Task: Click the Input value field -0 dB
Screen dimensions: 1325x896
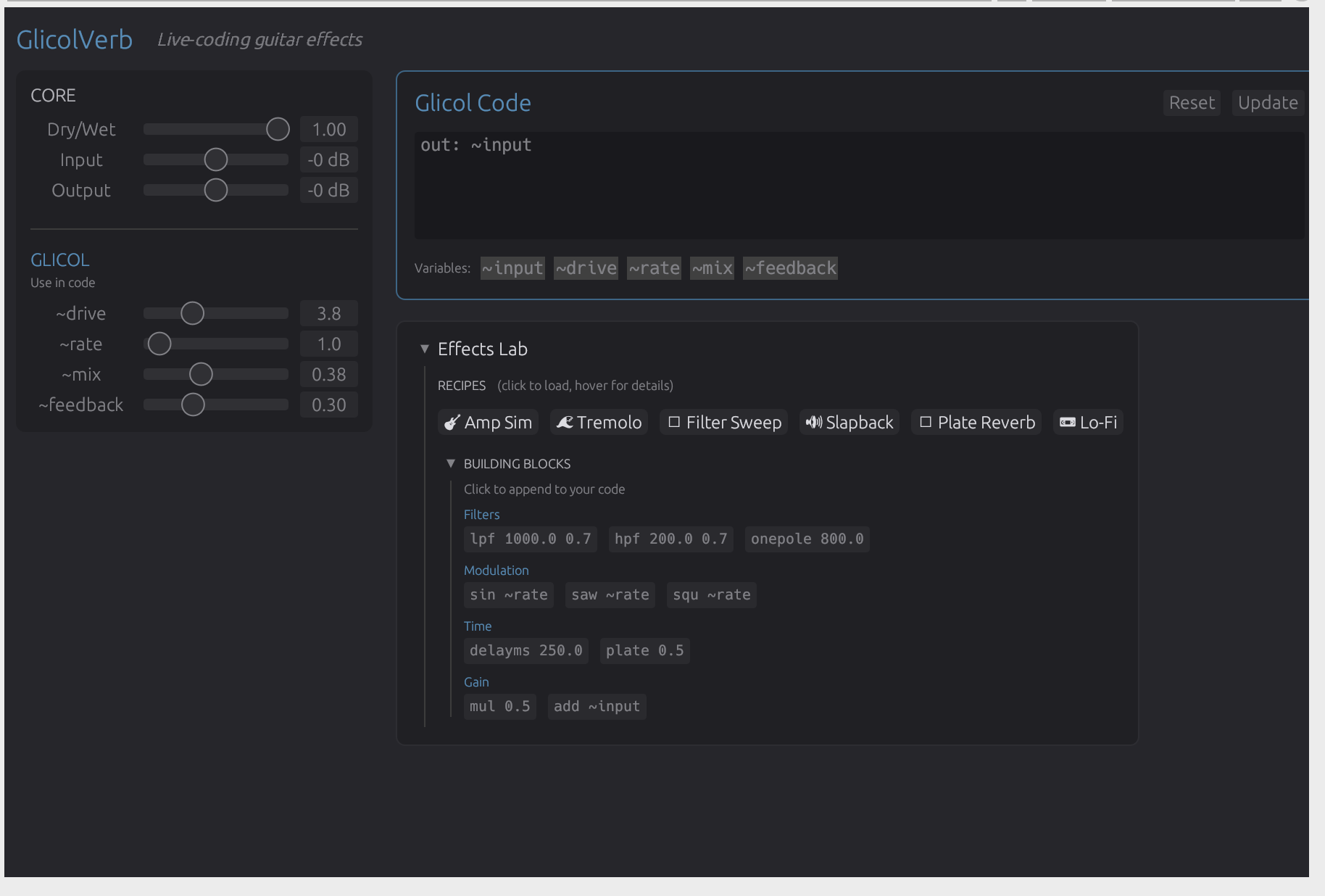Action: click(329, 159)
